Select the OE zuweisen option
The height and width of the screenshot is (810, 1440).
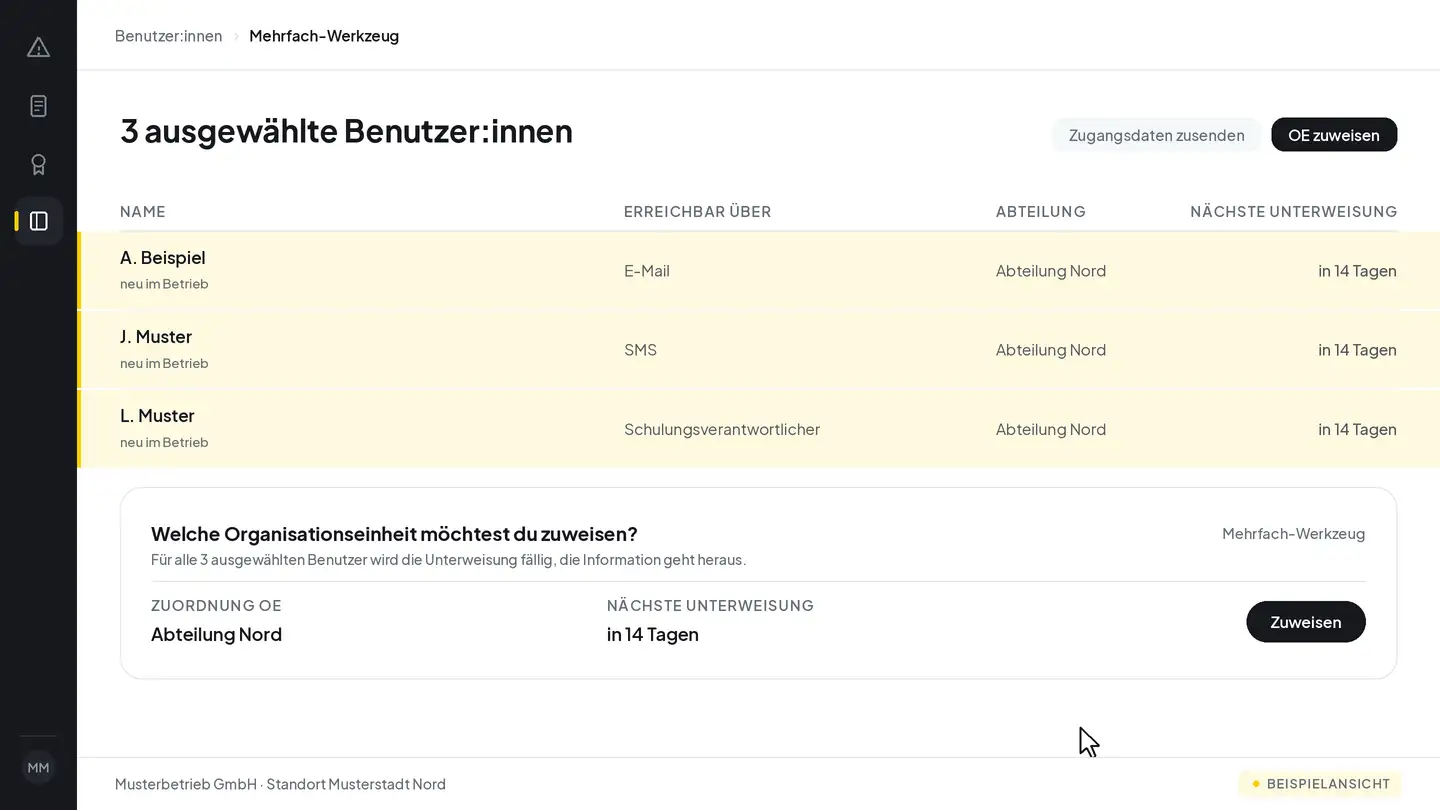(1334, 135)
